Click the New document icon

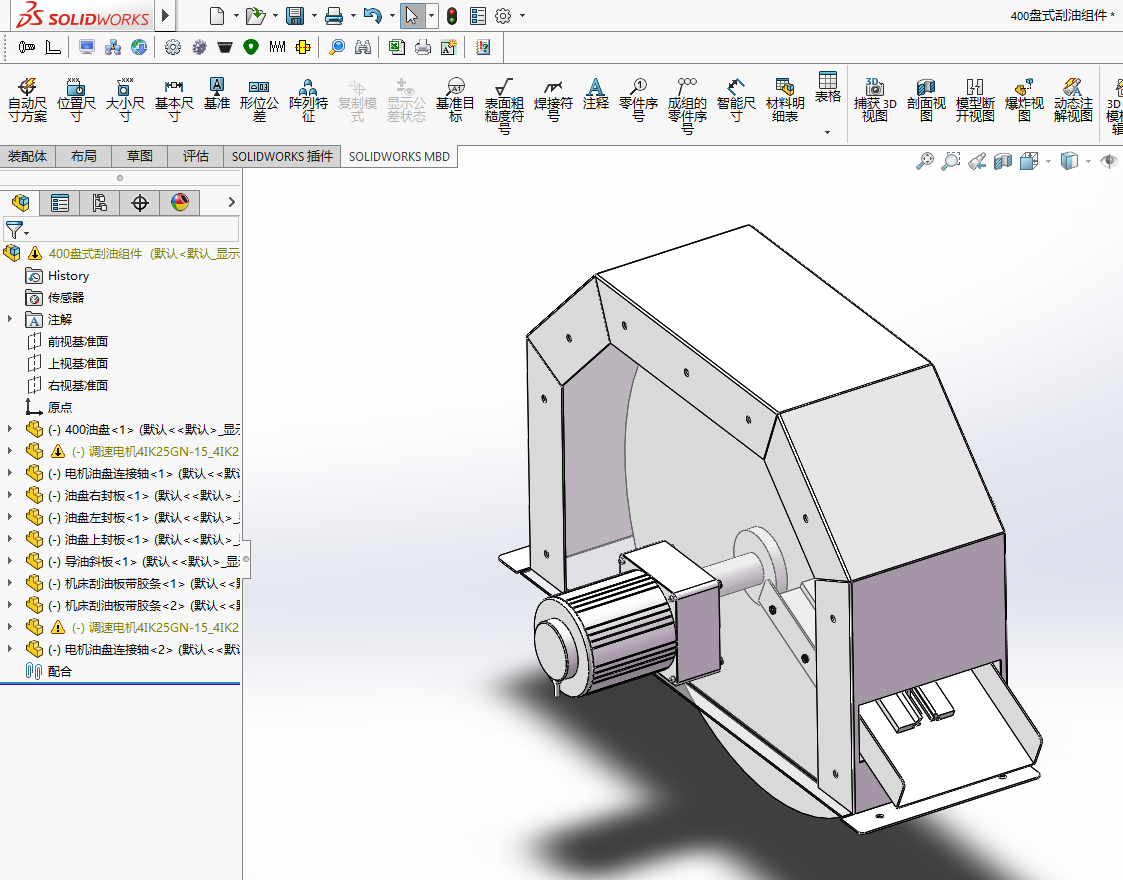(x=217, y=16)
